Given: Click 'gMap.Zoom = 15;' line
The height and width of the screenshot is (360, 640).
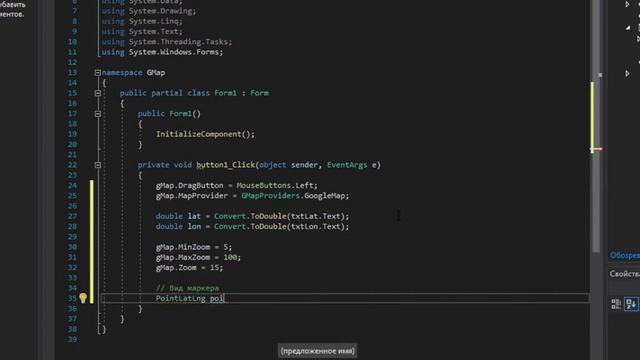Looking at the screenshot, I should [189, 267].
